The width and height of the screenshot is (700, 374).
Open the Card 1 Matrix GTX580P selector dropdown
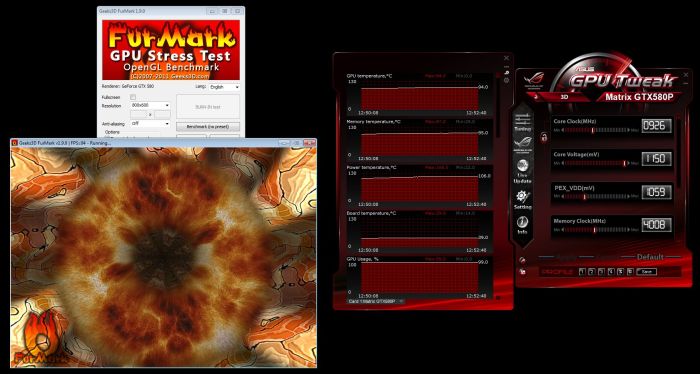(x=375, y=301)
